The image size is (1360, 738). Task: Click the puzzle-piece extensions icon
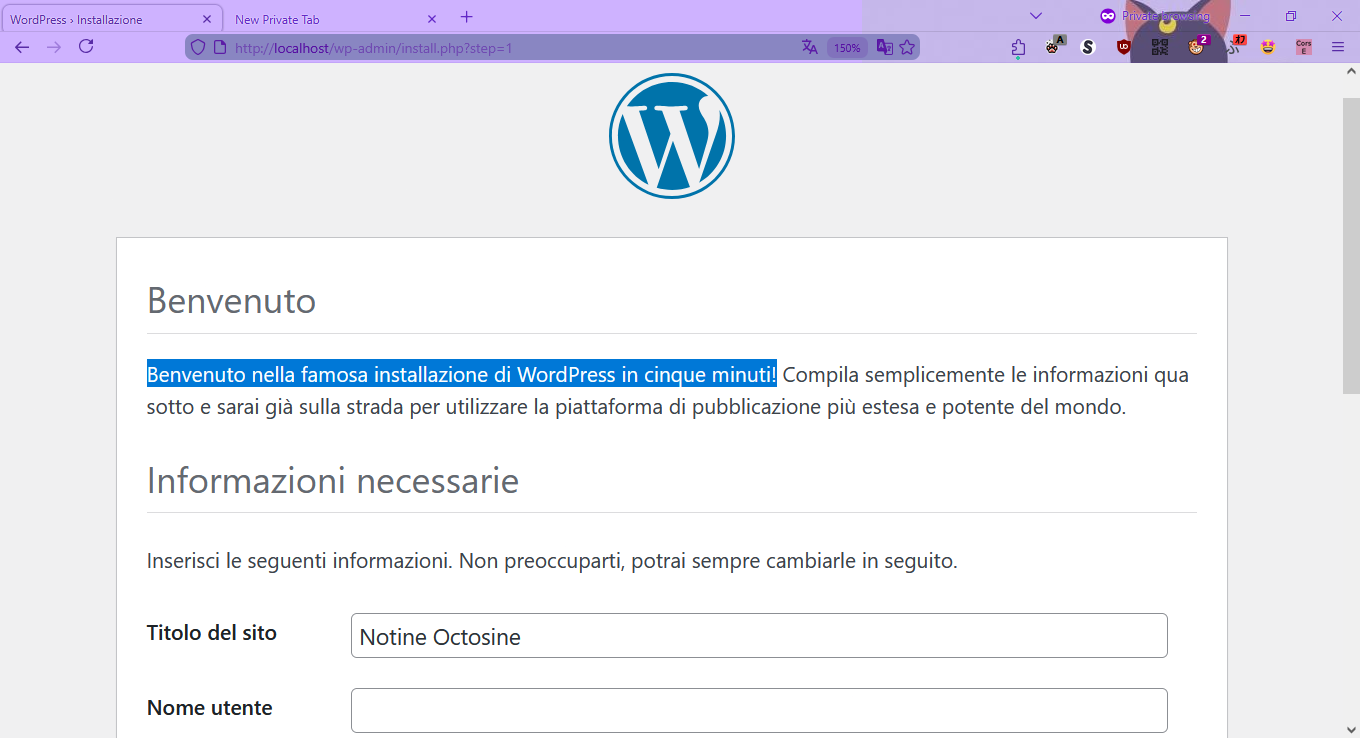click(x=1017, y=46)
